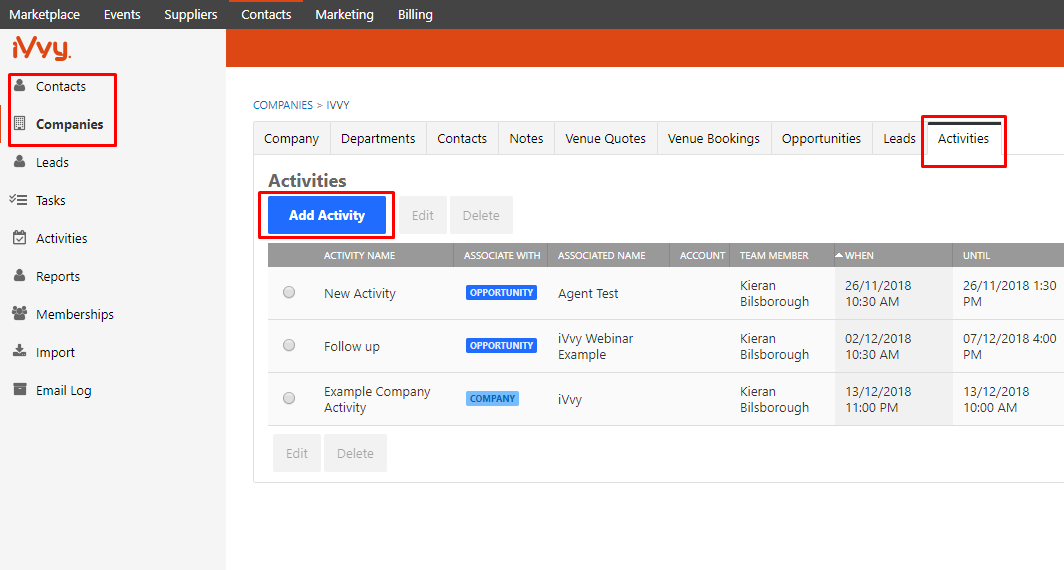Open the Marketing menu
This screenshot has height=570, width=1064.
click(x=344, y=14)
